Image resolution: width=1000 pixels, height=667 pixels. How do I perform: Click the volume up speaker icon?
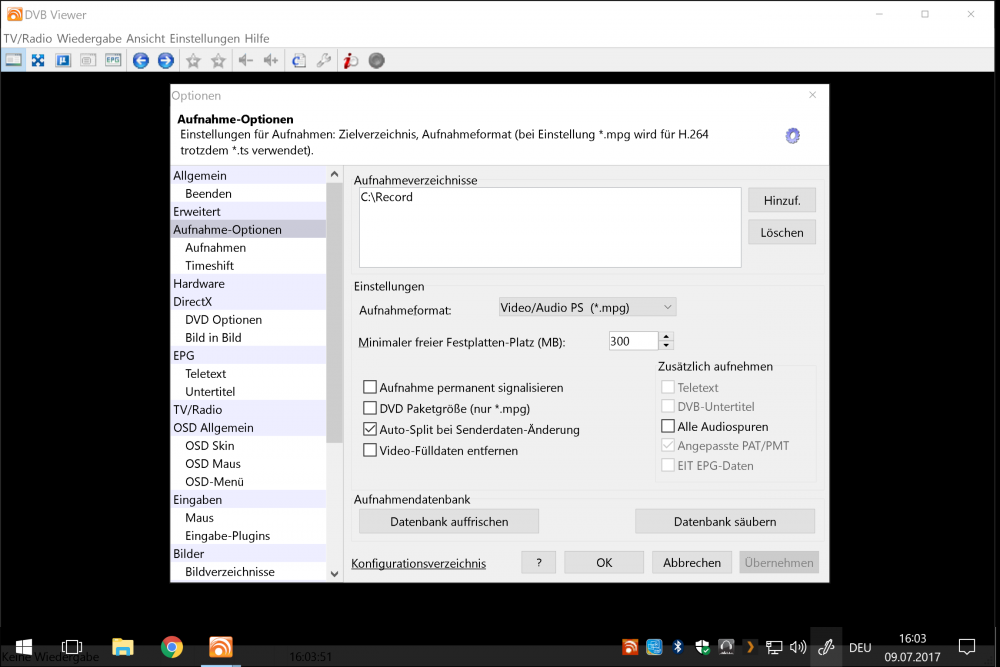click(x=270, y=60)
